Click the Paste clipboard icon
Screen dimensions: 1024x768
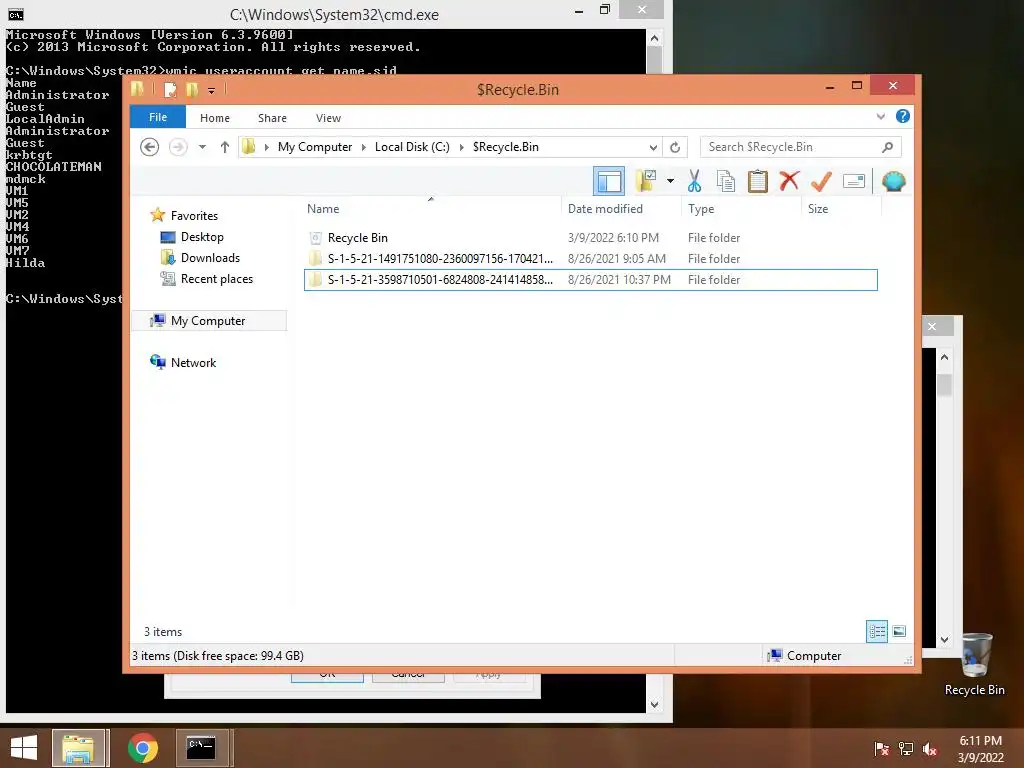click(x=758, y=181)
